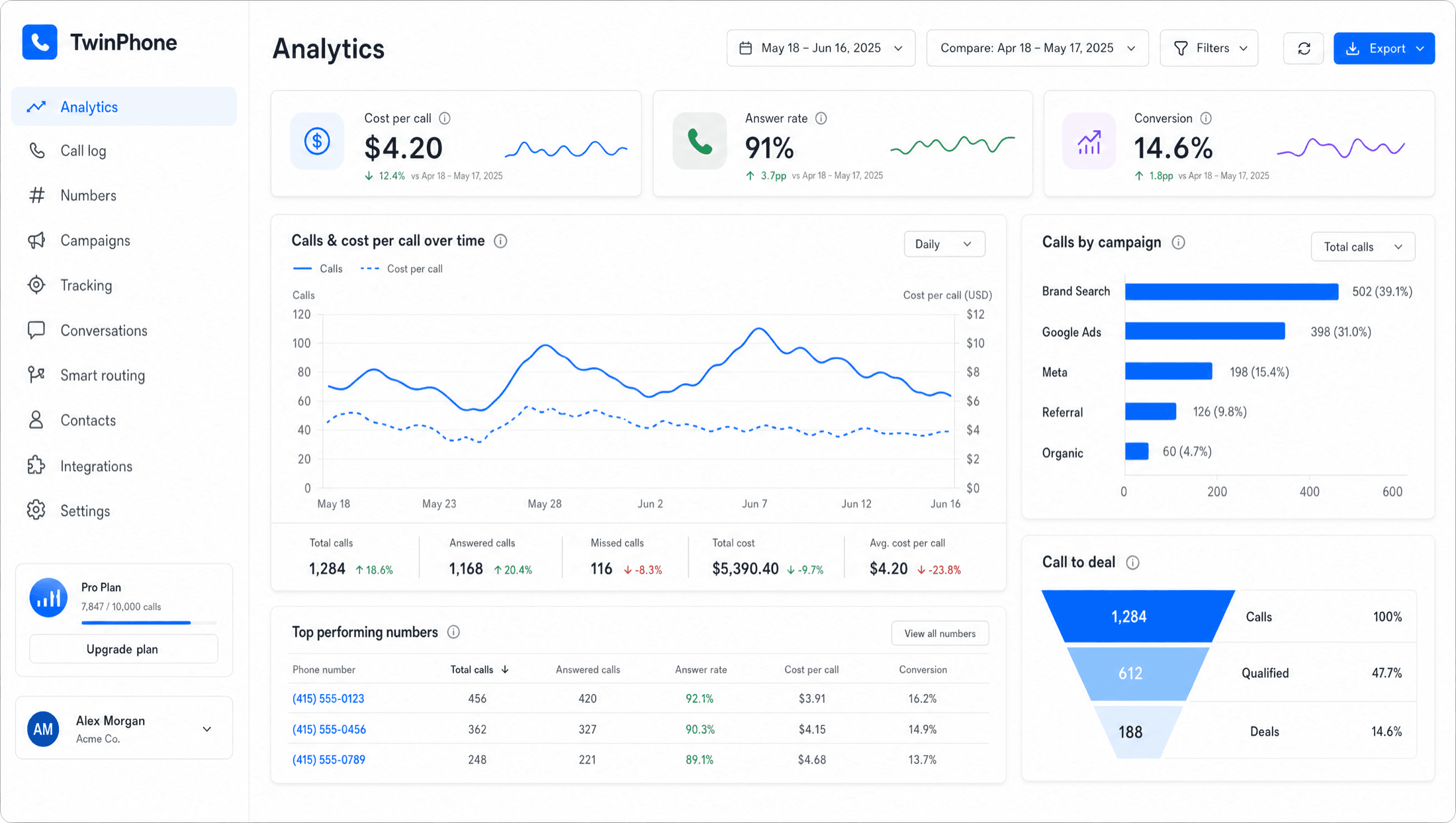
Task: Click the Google Ads campaign bar
Action: (x=1205, y=331)
